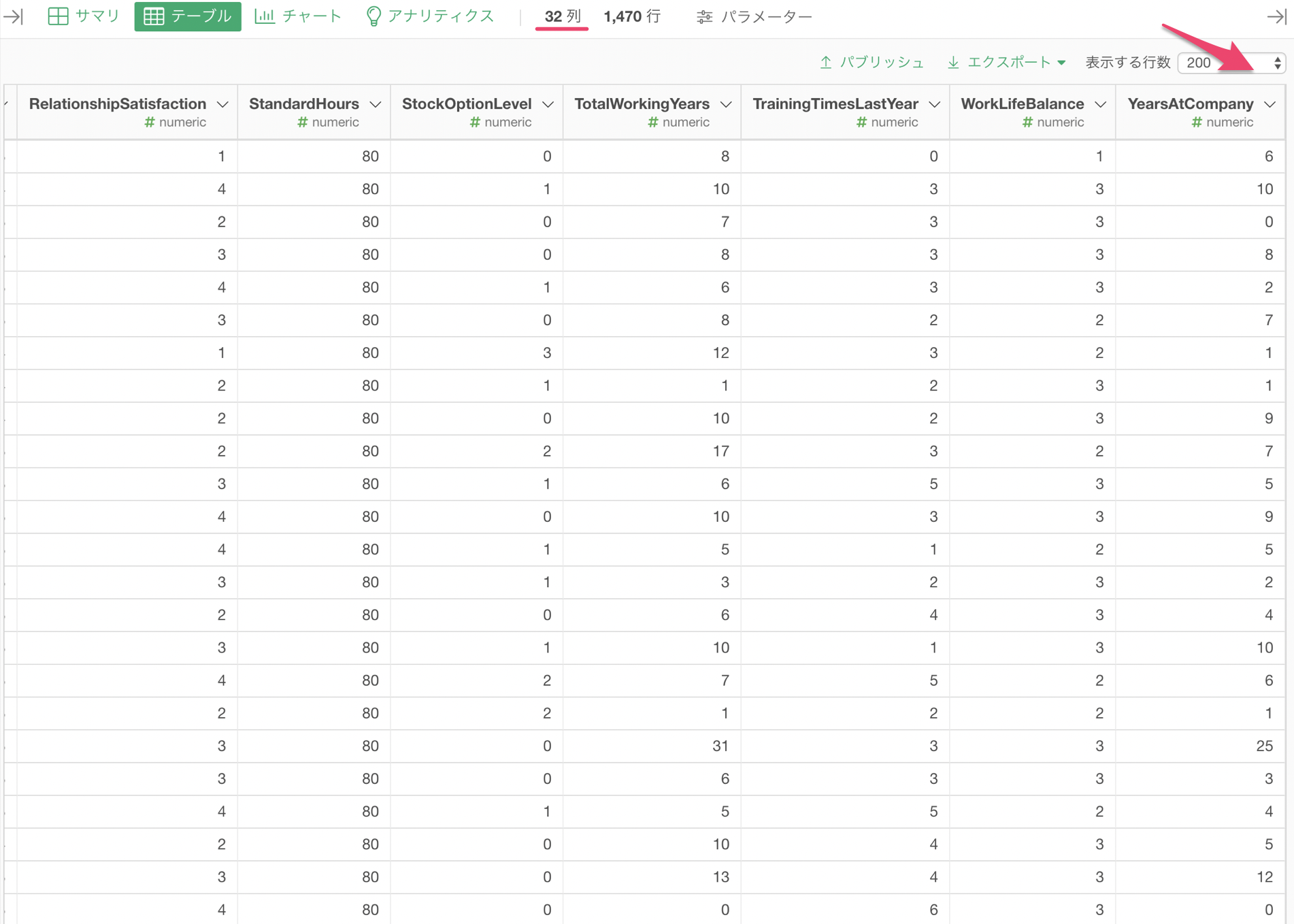Viewport: 1294px width, 924px height.
Task: Click numeric type icon under StockOptionLevel
Action: click(x=476, y=122)
